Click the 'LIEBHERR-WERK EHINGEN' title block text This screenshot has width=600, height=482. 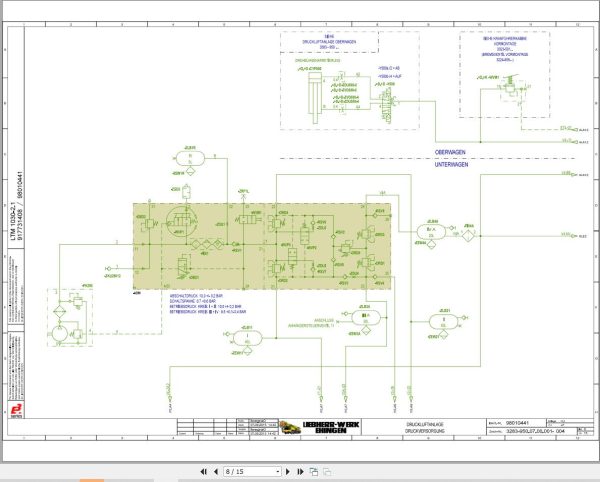[x=331, y=427]
